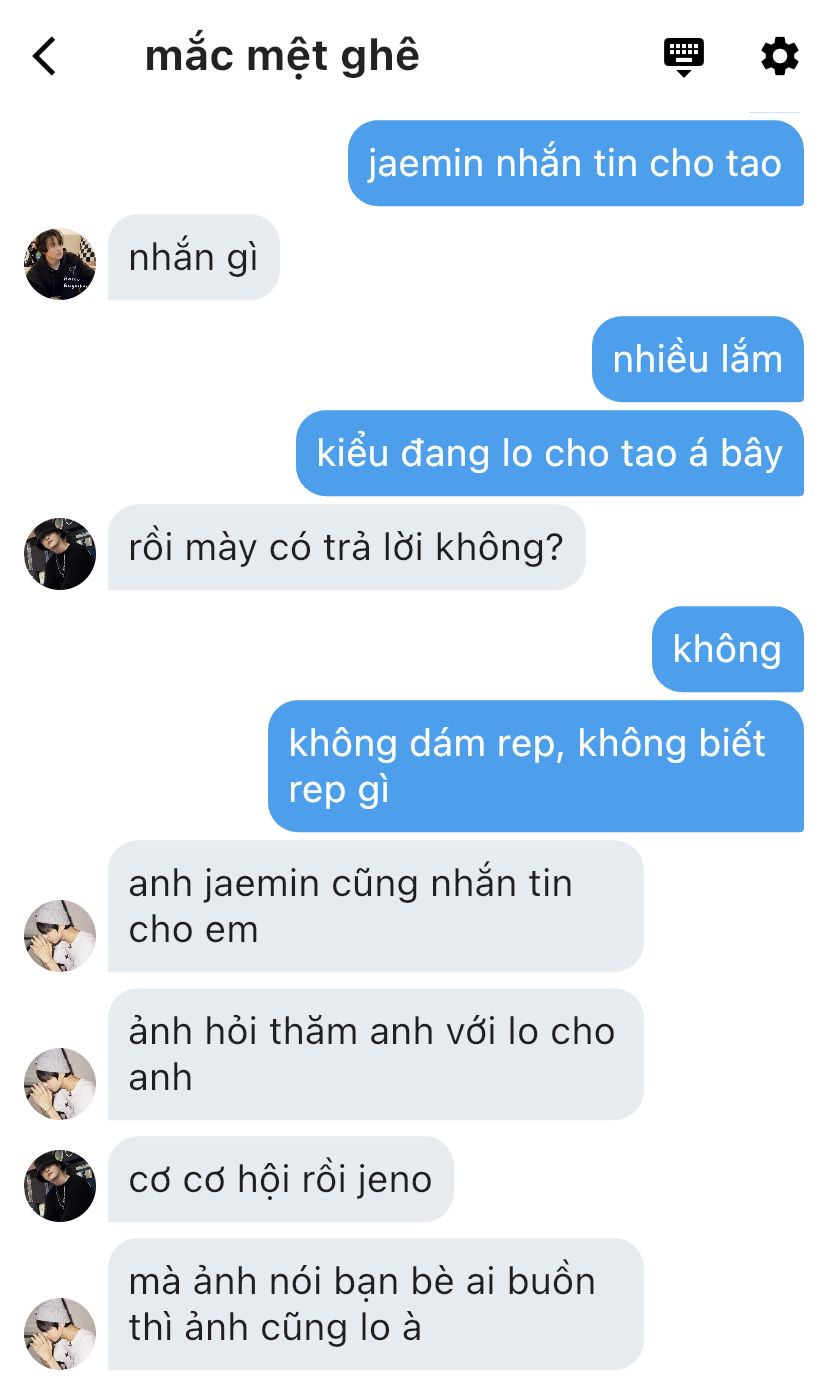
Task: Tap avatar beside 'nhắn gì' message
Action: [x=60, y=264]
